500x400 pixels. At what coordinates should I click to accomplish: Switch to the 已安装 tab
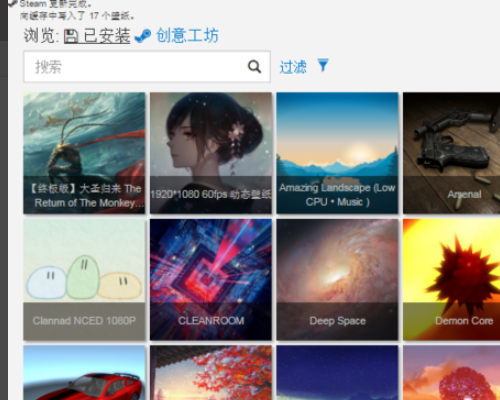pos(97,36)
